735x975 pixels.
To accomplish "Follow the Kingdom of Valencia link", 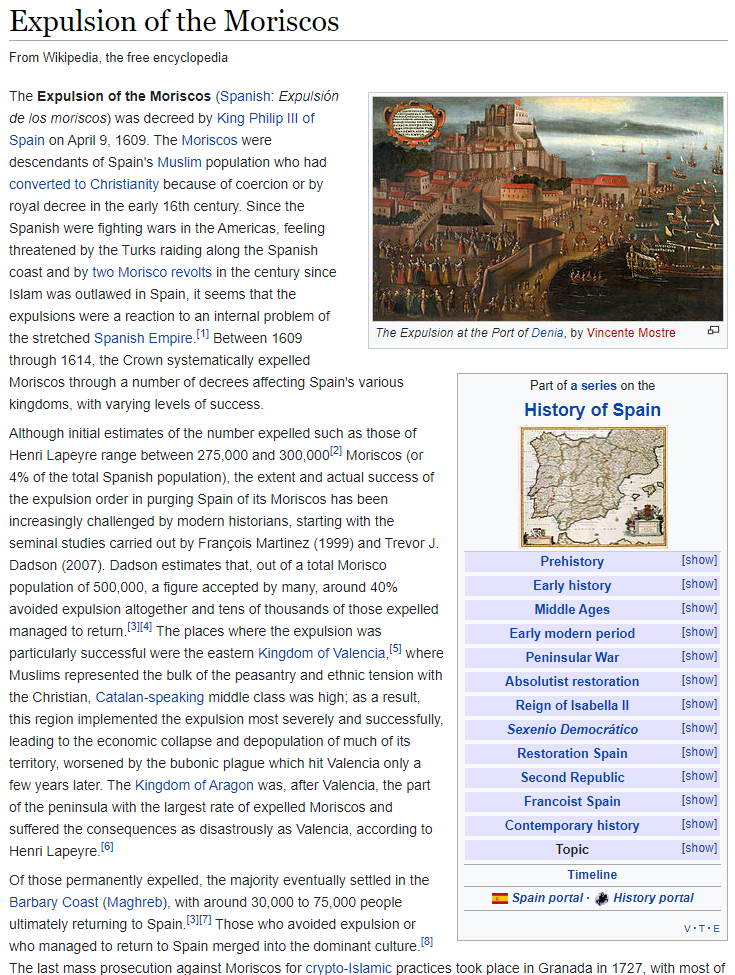I will [322, 654].
